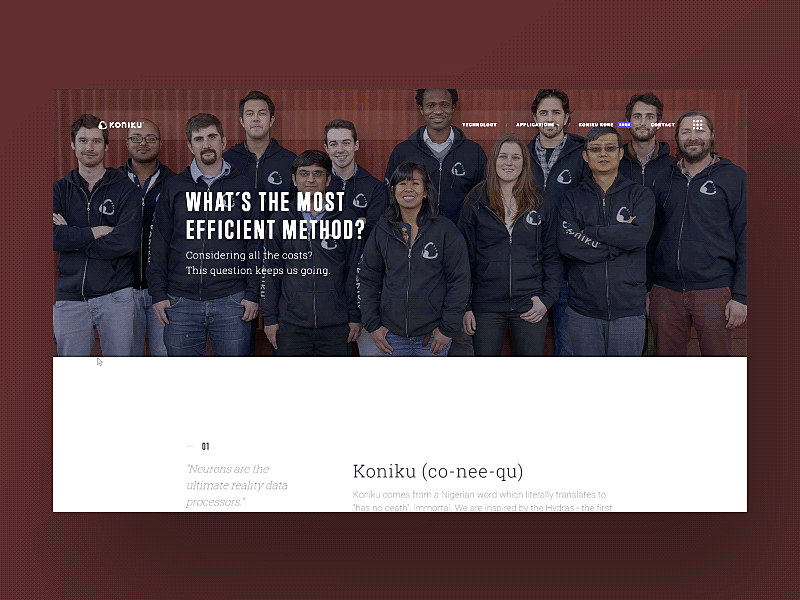Image resolution: width=800 pixels, height=600 pixels.
Task: Expand the small arrow beside Applications
Action: coord(558,125)
